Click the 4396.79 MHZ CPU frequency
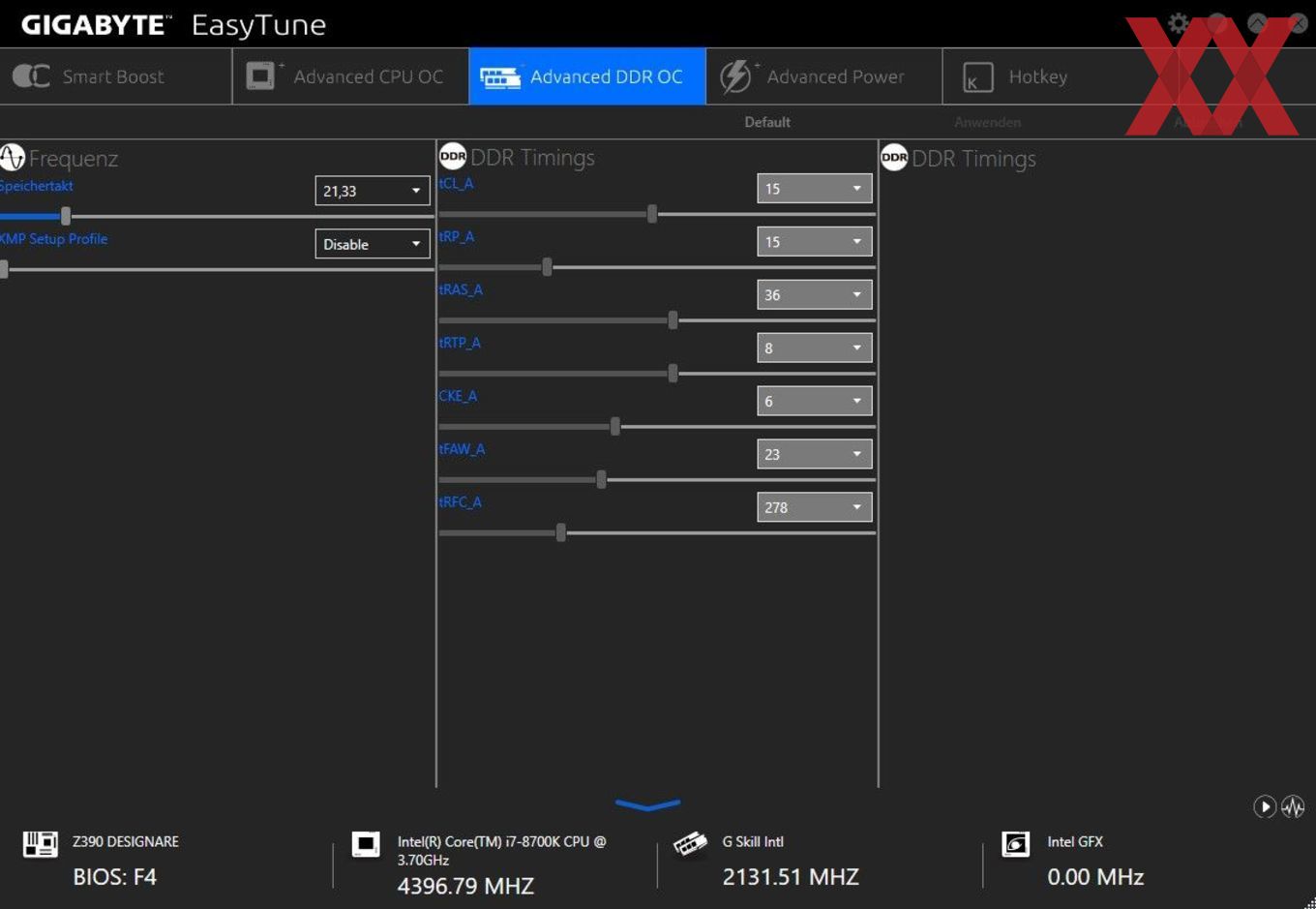Screen dimensions: 1316x909 pyautogui.click(x=465, y=886)
